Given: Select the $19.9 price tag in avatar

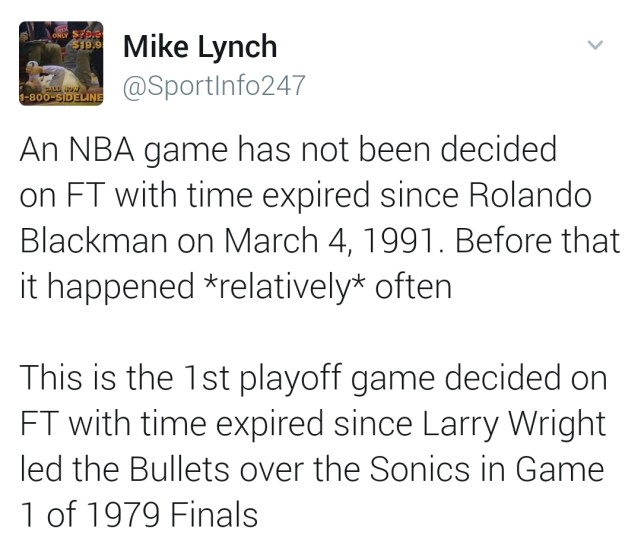Looking at the screenshot, I should tap(88, 45).
